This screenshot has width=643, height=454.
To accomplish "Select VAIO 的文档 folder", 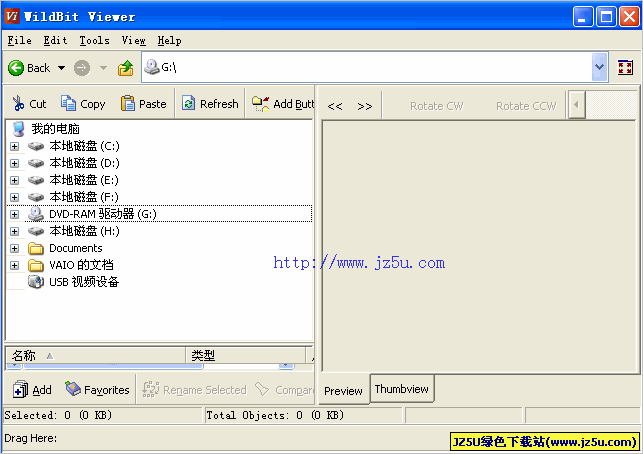I will point(81,265).
